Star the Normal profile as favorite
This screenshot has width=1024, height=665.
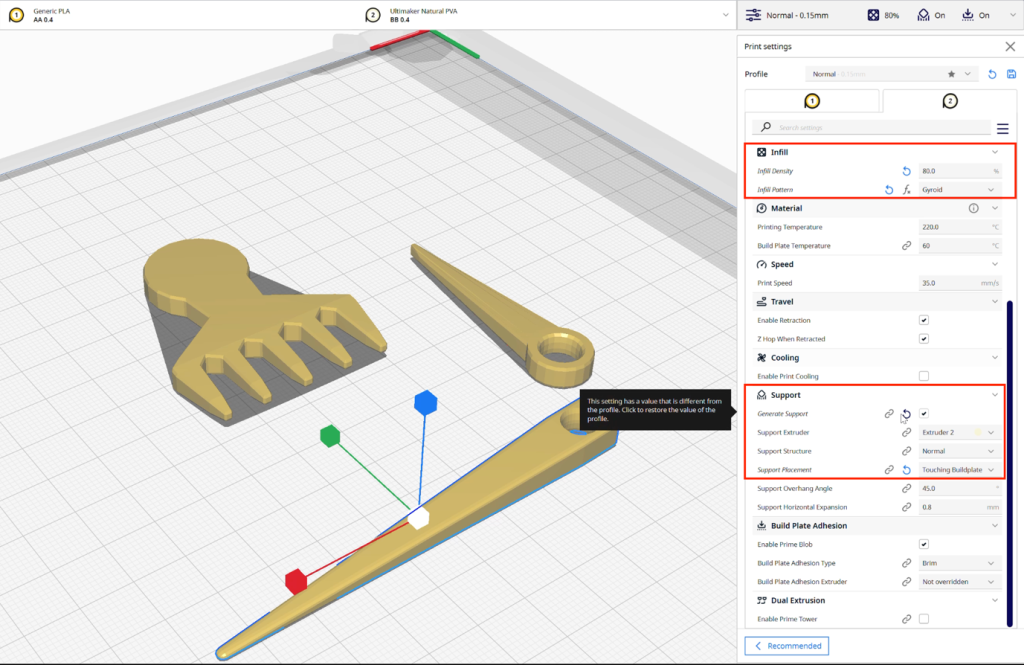tap(952, 74)
